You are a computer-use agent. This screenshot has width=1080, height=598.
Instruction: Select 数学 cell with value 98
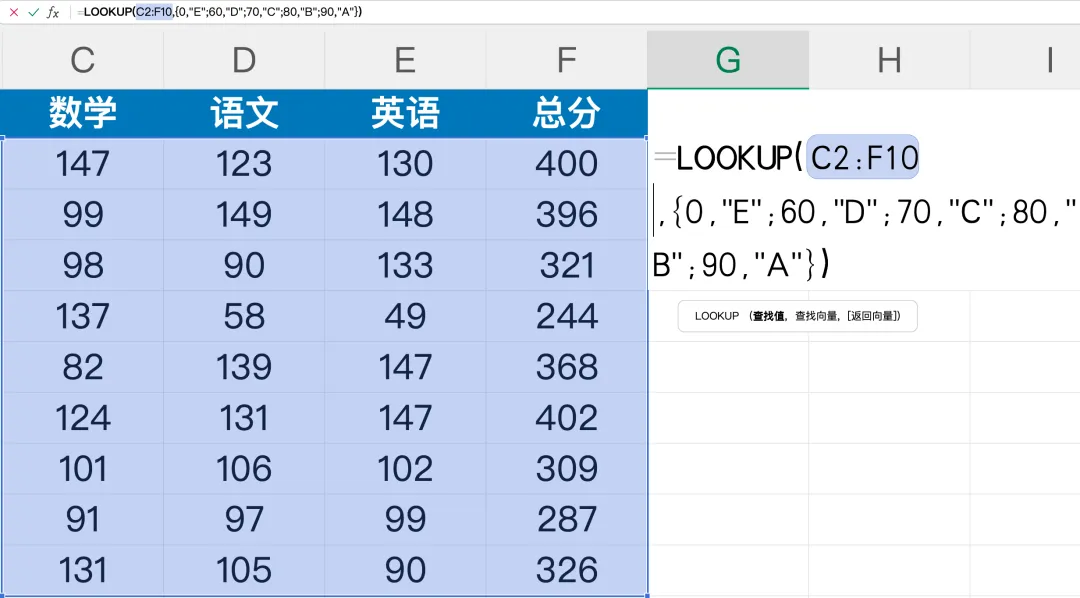tap(83, 265)
